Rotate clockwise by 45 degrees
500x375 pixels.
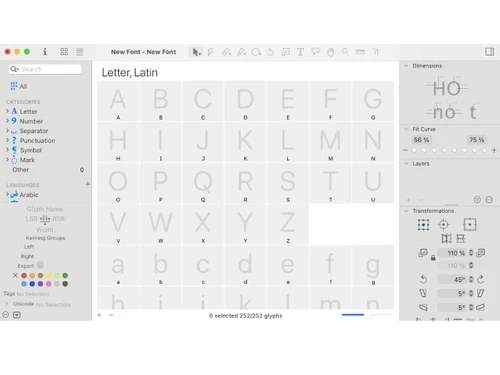coord(481,279)
